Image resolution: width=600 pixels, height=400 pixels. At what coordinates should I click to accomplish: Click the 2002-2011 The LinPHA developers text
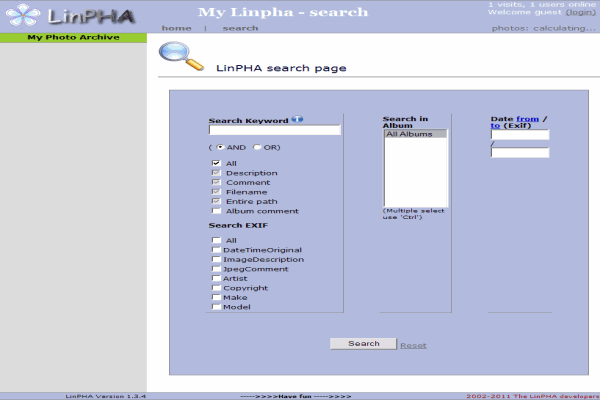click(x=533, y=396)
